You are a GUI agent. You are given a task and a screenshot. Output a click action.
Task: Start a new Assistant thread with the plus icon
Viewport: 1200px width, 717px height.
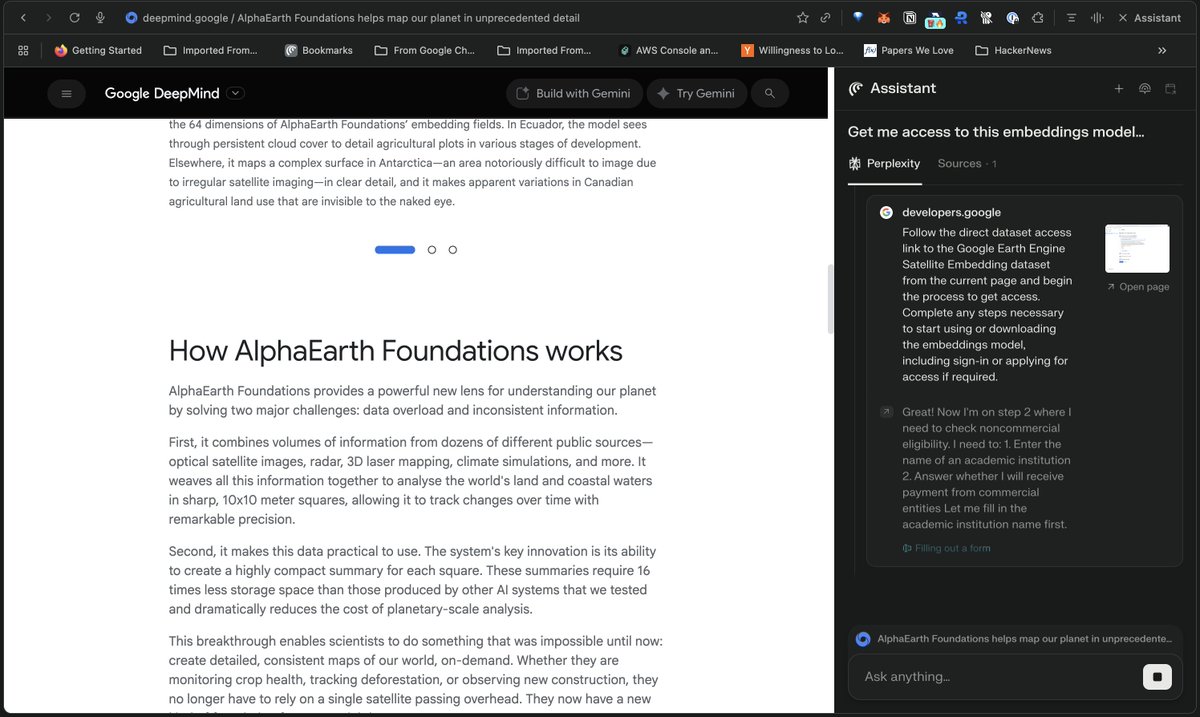pyautogui.click(x=1119, y=88)
